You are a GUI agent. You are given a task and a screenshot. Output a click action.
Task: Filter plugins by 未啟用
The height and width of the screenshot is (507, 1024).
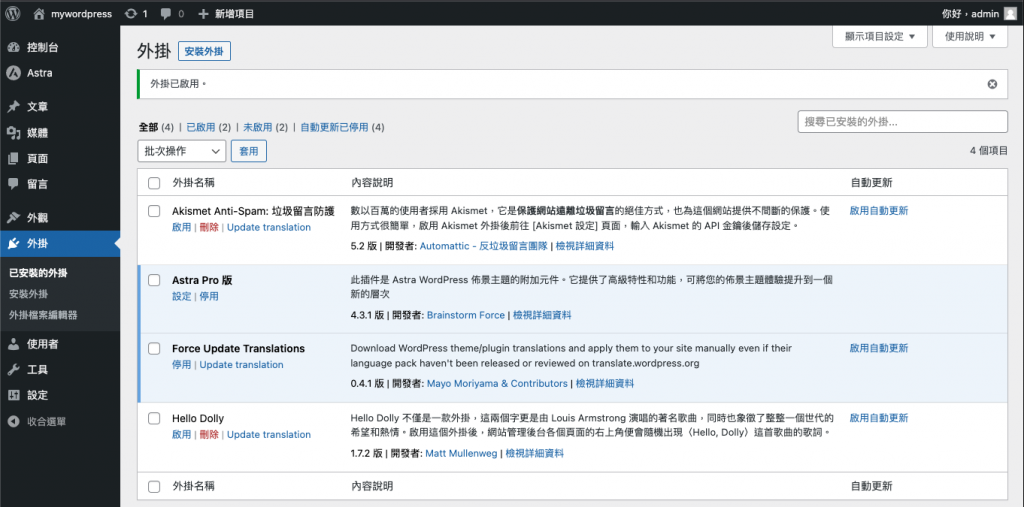[x=257, y=127]
